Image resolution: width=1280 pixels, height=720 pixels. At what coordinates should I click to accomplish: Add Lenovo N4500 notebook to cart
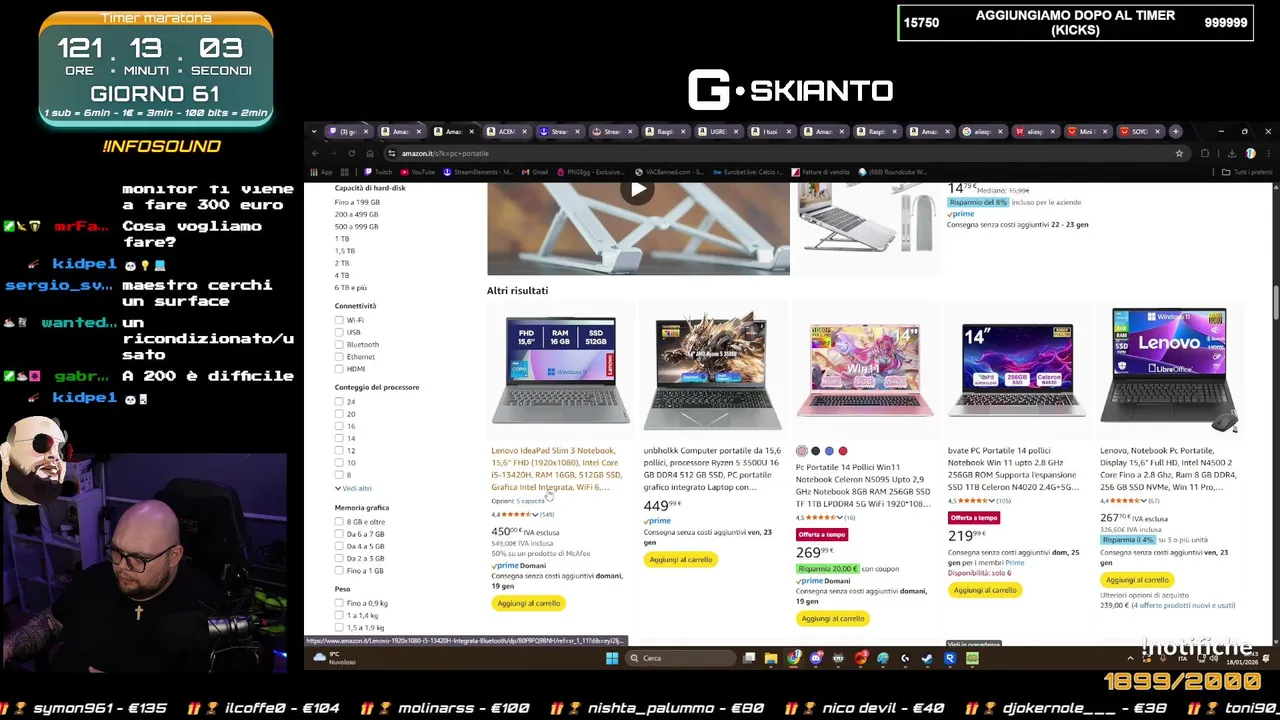coord(1137,580)
